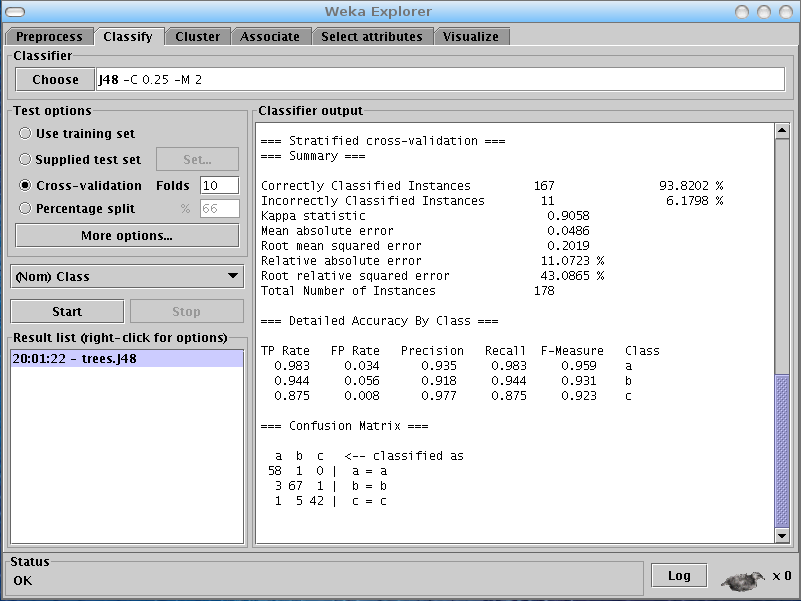The width and height of the screenshot is (801, 601).
Task: Click the Set button for supplied test set
Action: click(196, 159)
